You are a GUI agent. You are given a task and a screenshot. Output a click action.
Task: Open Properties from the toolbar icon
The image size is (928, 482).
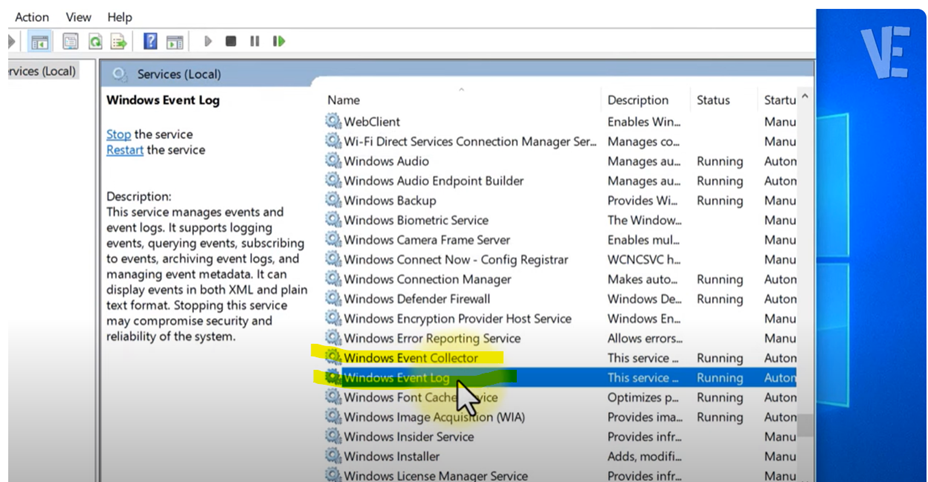coord(70,41)
